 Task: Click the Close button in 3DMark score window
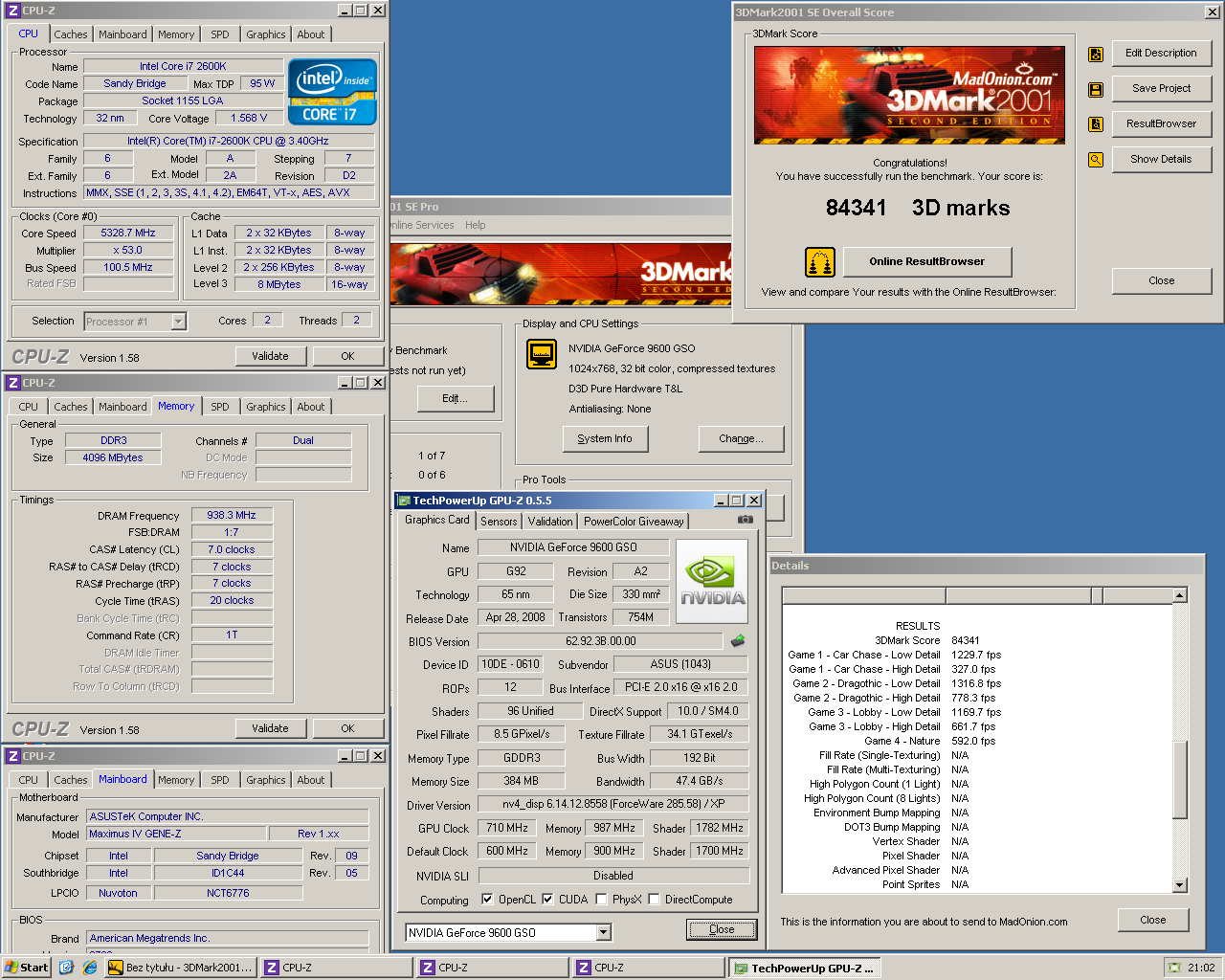pos(1162,281)
